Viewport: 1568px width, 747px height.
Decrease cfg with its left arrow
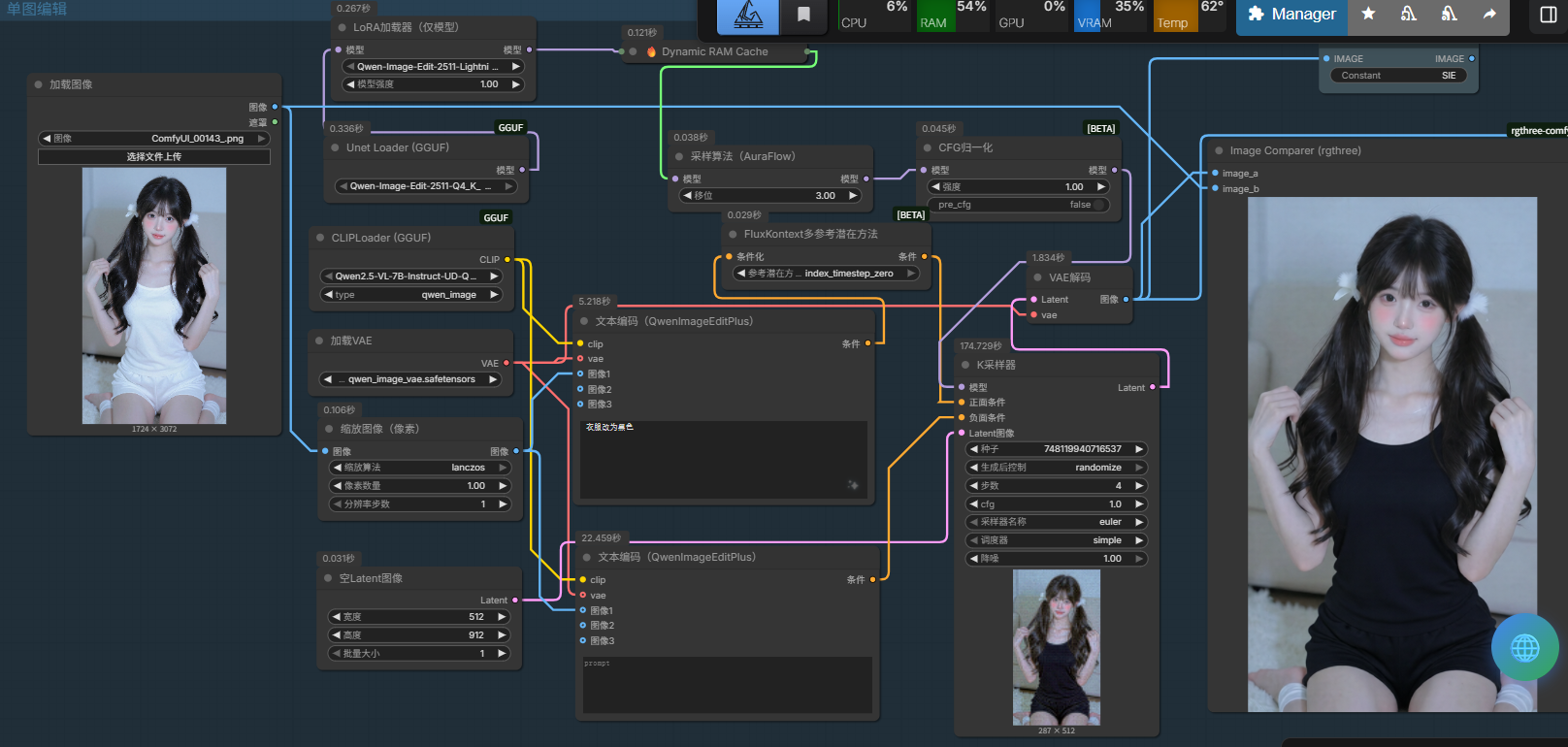[974, 504]
